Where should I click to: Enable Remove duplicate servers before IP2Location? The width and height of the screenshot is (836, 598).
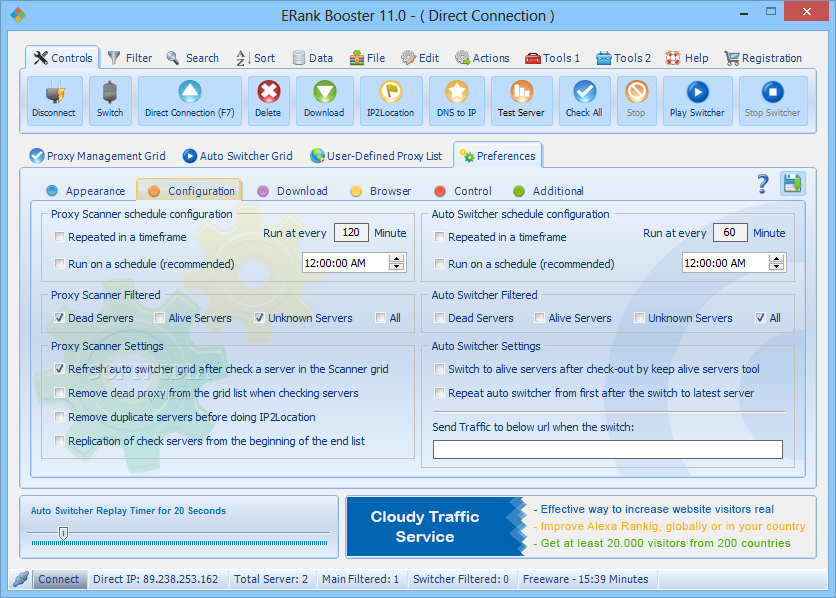pos(60,417)
